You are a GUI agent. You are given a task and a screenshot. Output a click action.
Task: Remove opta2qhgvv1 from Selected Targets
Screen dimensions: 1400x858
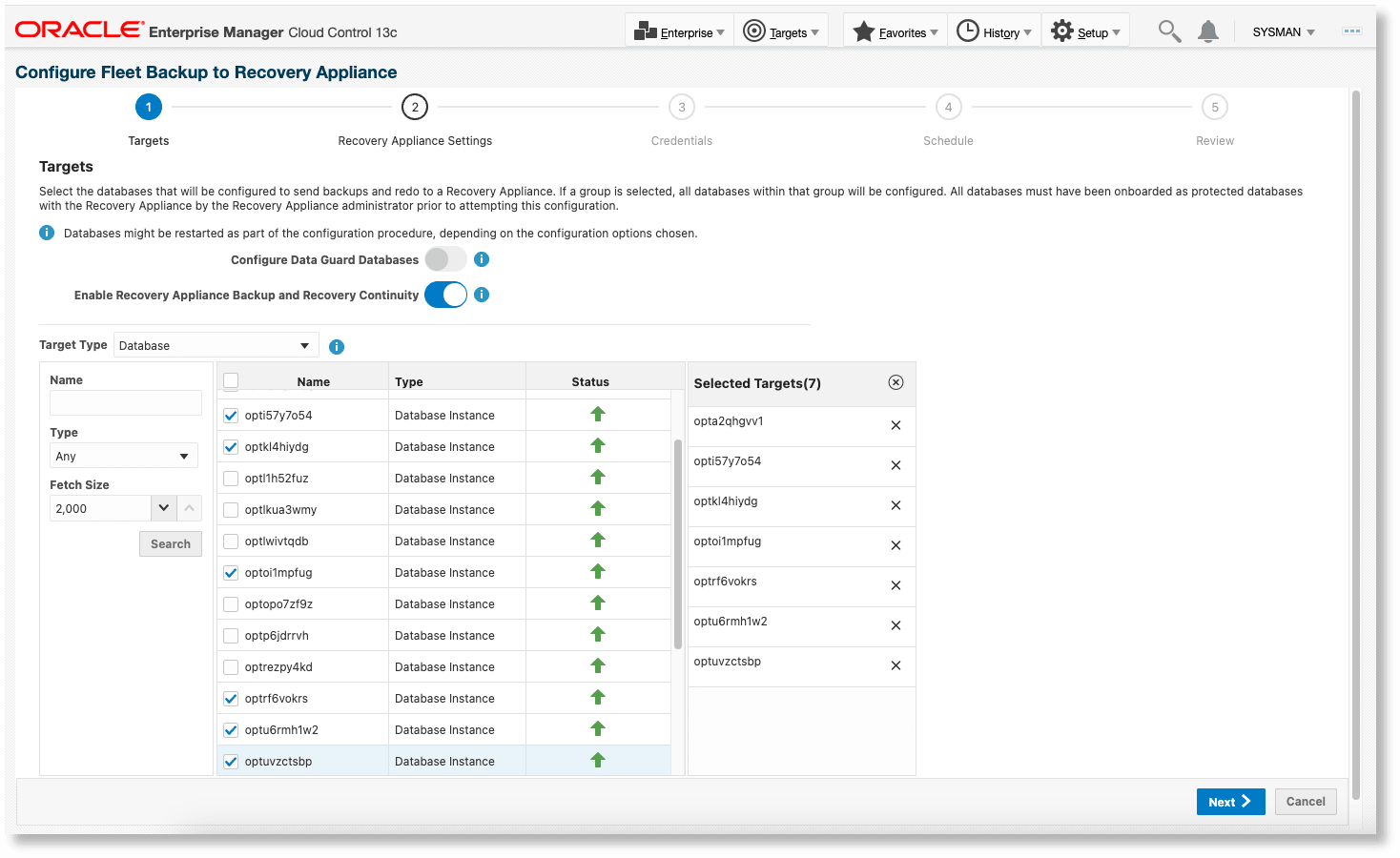pos(895,425)
